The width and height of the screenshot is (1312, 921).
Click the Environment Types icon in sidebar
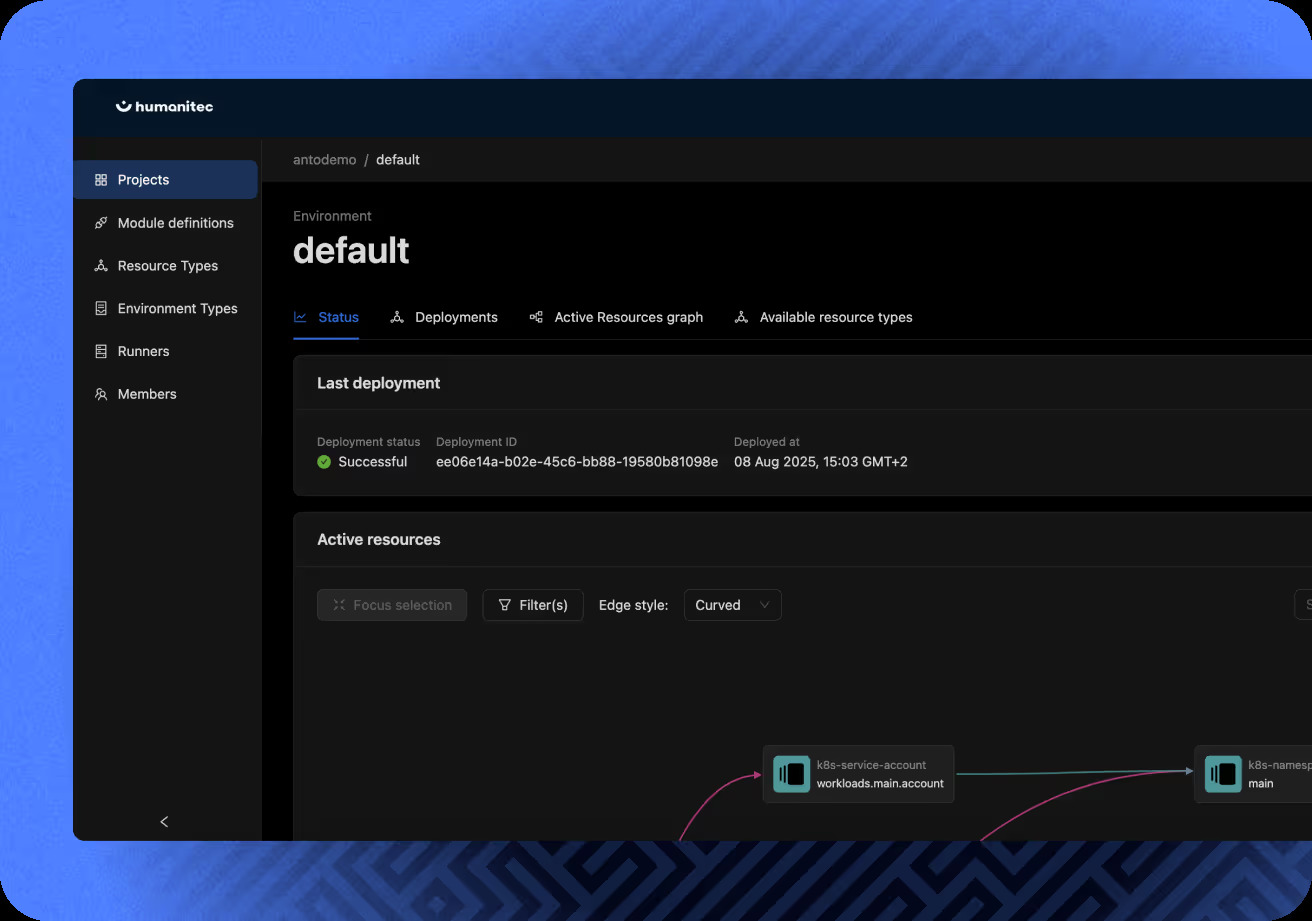point(100,308)
